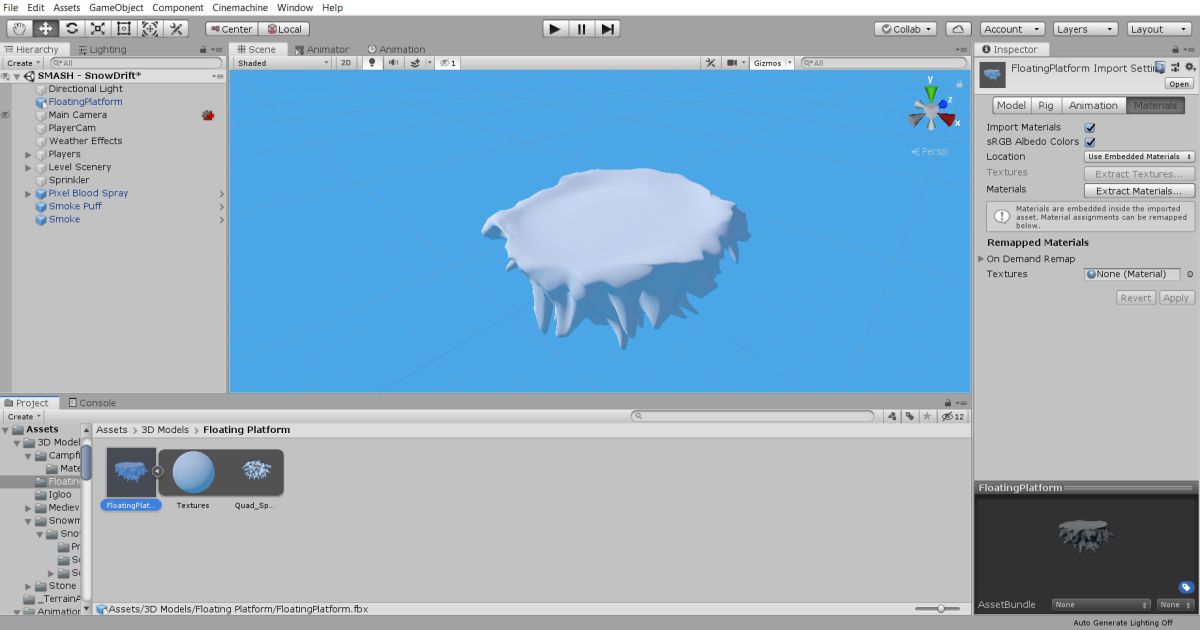Image resolution: width=1200 pixels, height=630 pixels.
Task: Select the Textures material thumbnail
Action: pyautogui.click(x=193, y=471)
